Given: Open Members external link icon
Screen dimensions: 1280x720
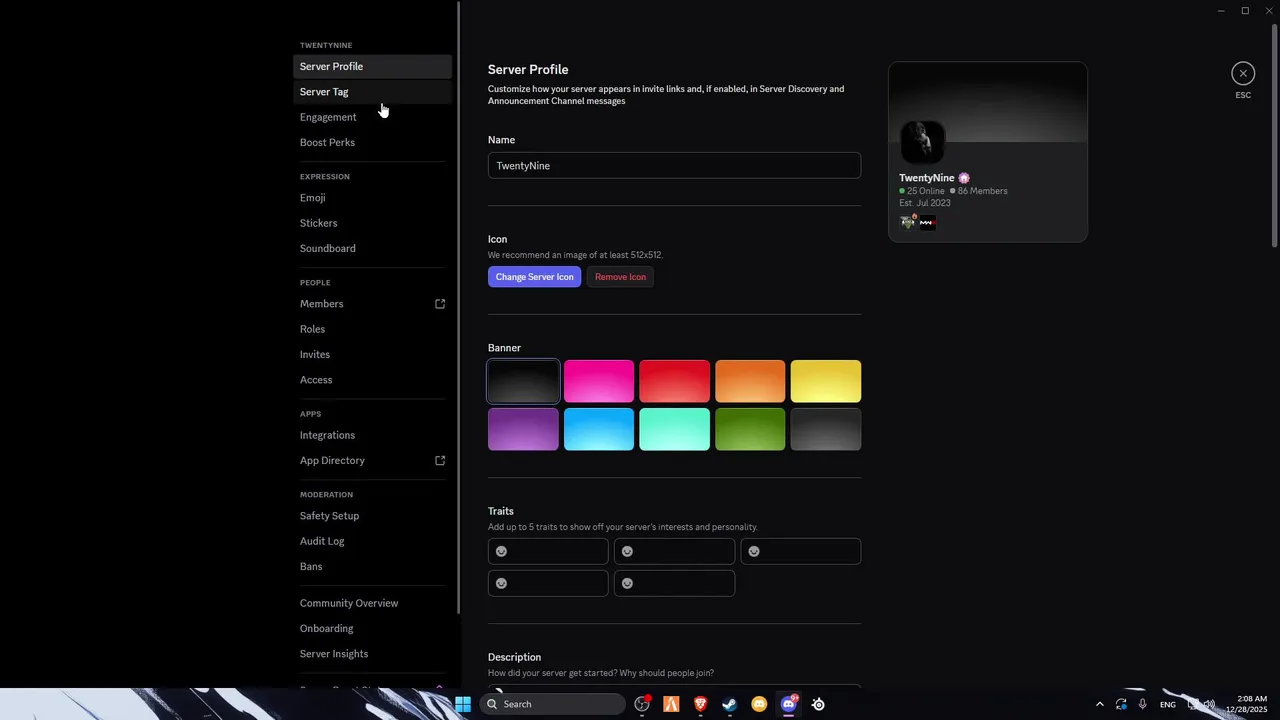Looking at the screenshot, I should (440, 304).
